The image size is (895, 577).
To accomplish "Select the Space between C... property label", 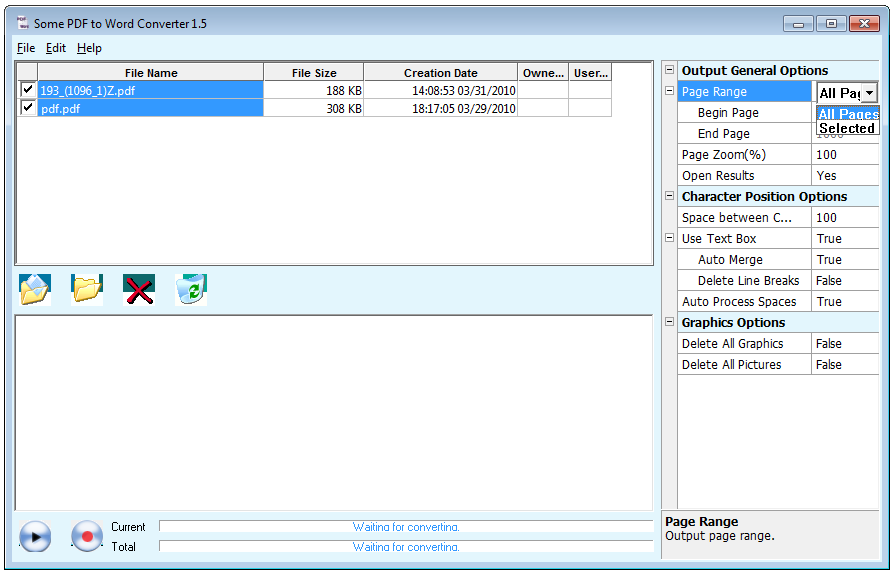I will [x=744, y=217].
